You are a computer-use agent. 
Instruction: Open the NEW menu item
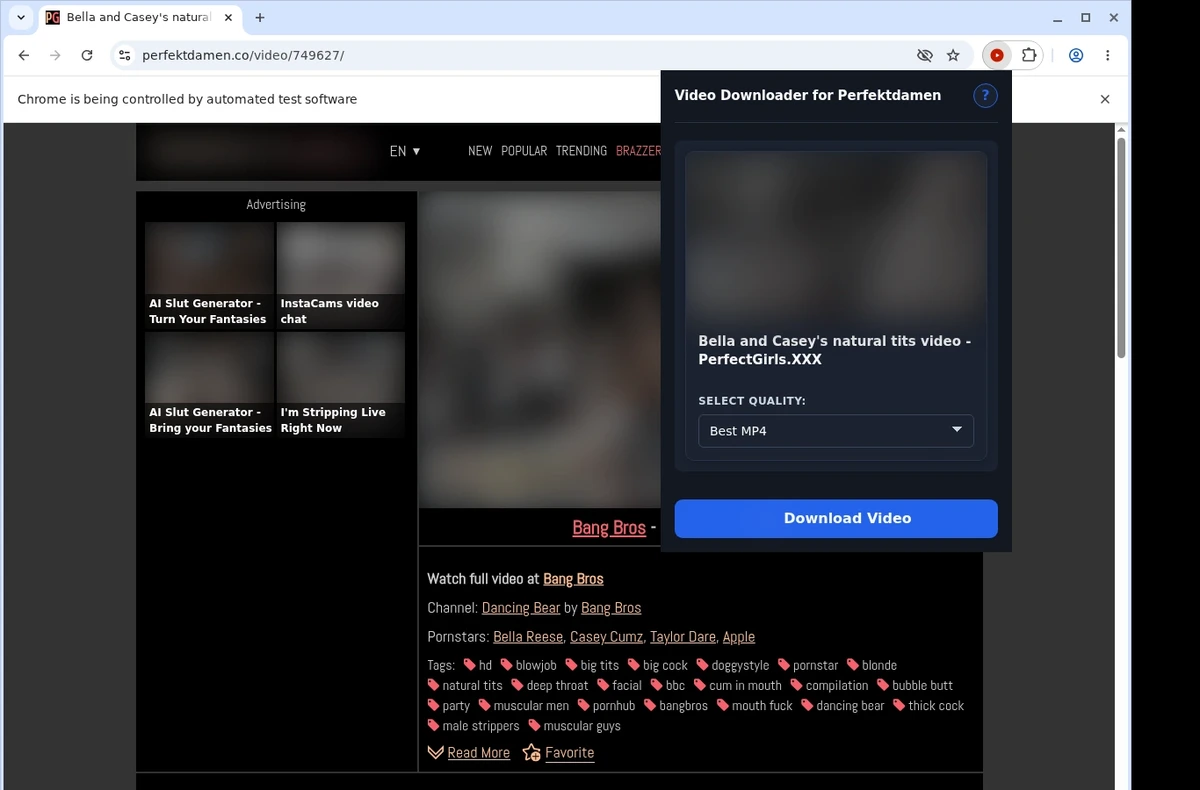tap(480, 151)
